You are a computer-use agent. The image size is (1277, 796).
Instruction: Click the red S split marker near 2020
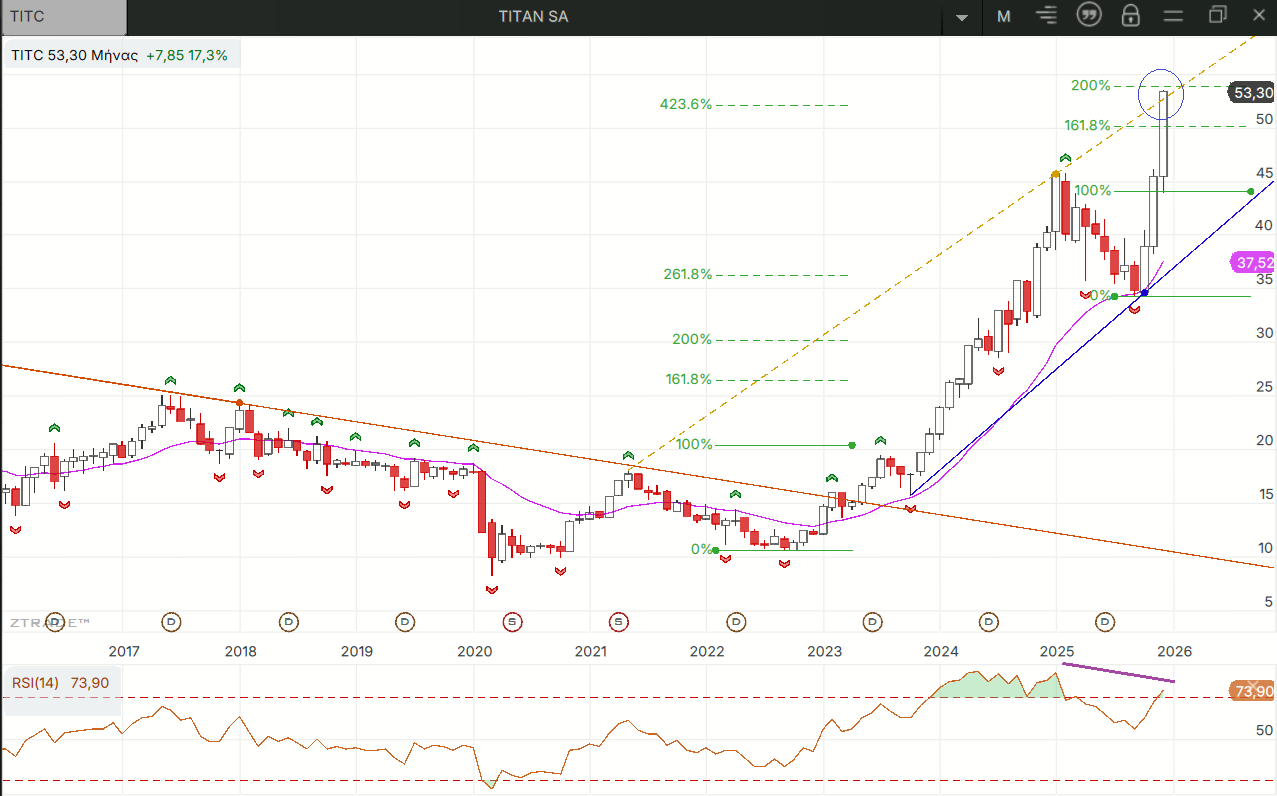tap(513, 622)
